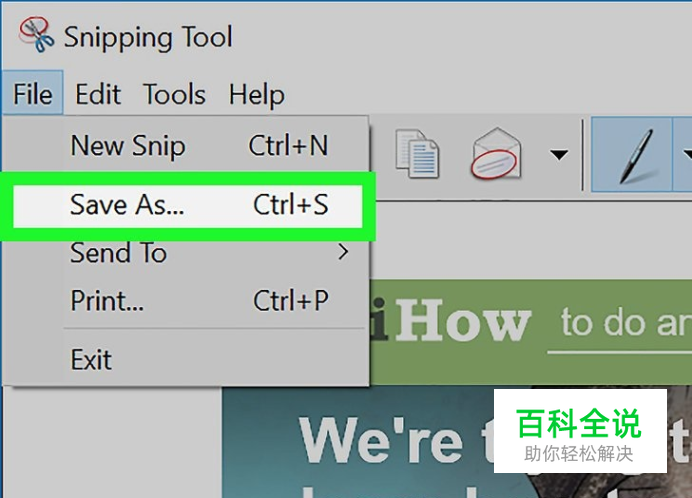Click the Send Snip envelope icon
Screen dimensions: 692x498
coord(496,154)
